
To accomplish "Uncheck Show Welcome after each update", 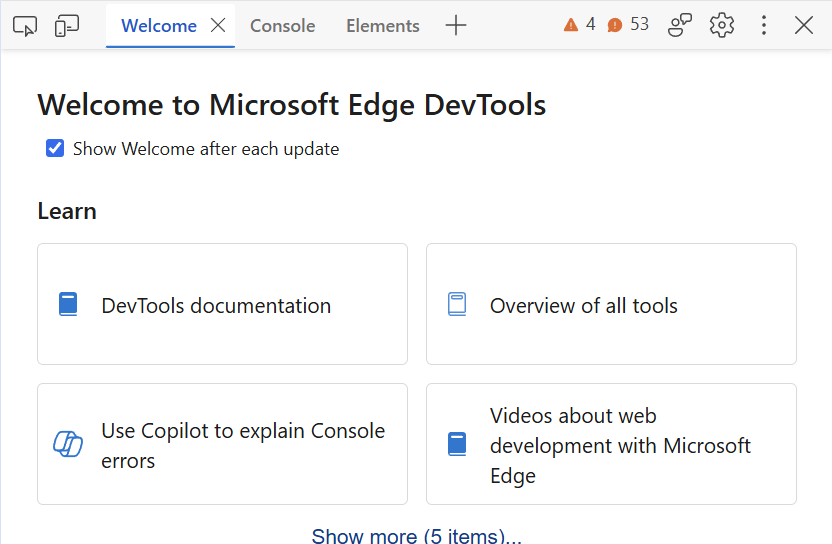I will pyautogui.click(x=55, y=149).
